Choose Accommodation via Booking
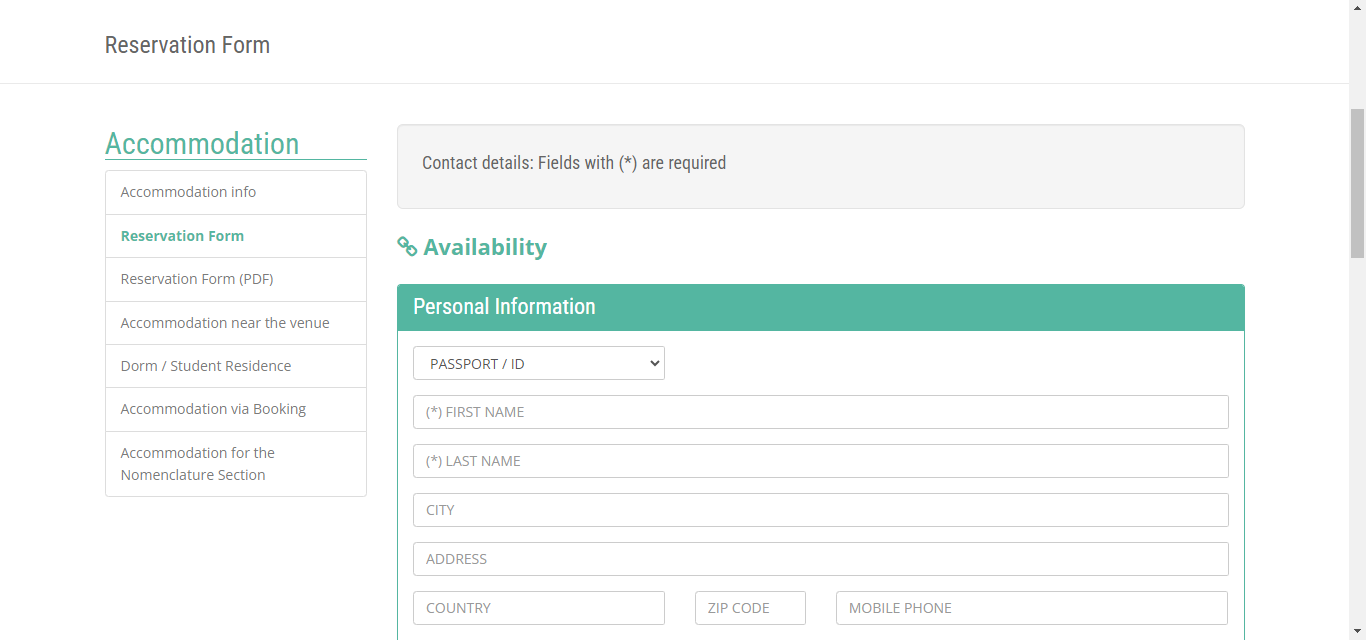 coord(213,409)
